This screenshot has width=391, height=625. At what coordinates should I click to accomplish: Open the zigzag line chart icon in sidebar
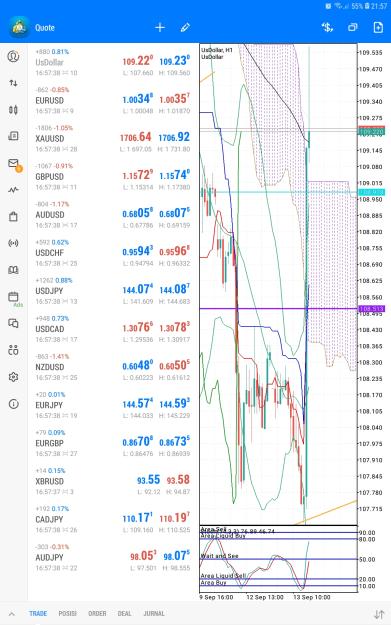click(13, 190)
